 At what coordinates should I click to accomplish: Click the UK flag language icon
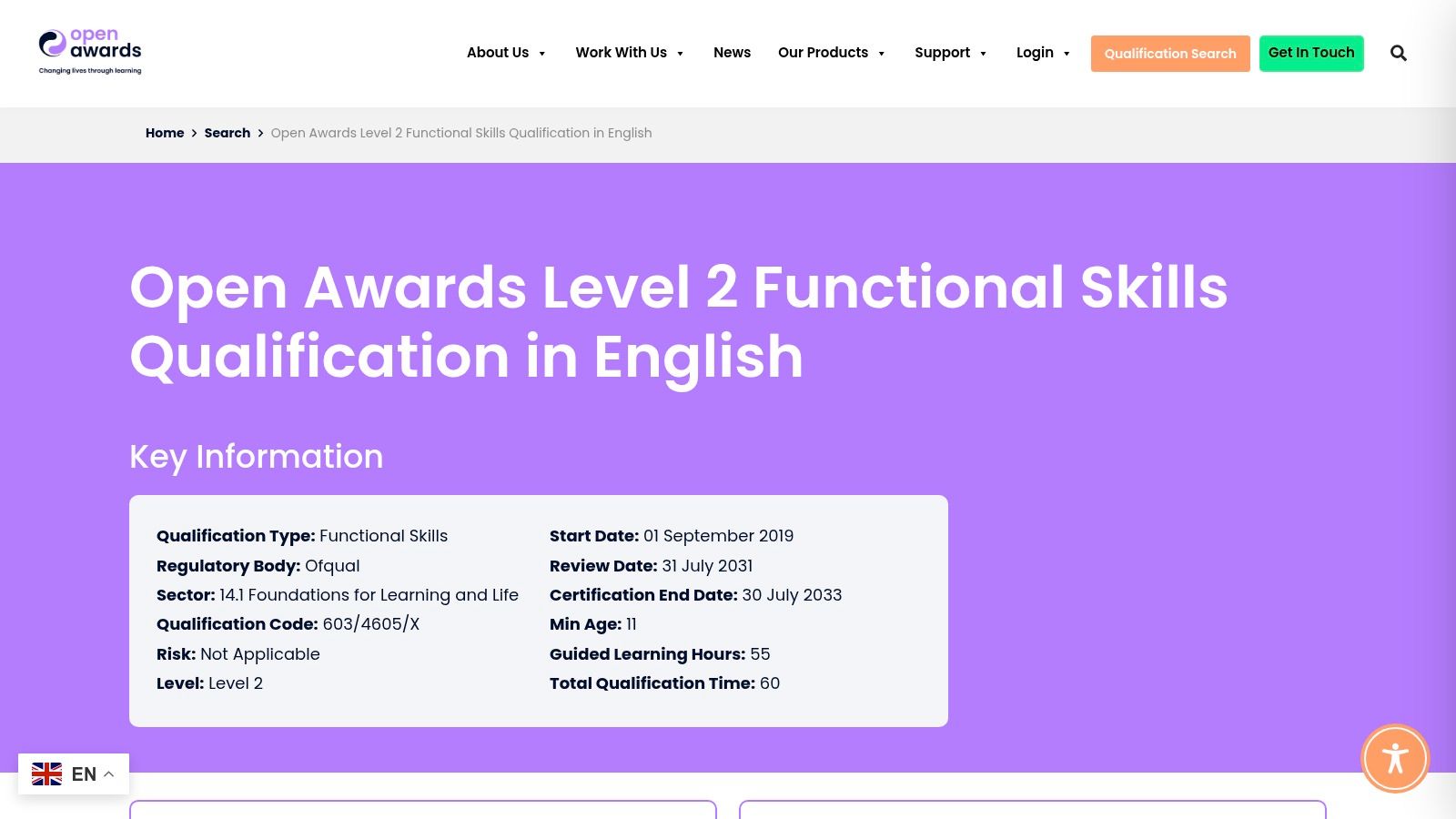pyautogui.click(x=47, y=774)
